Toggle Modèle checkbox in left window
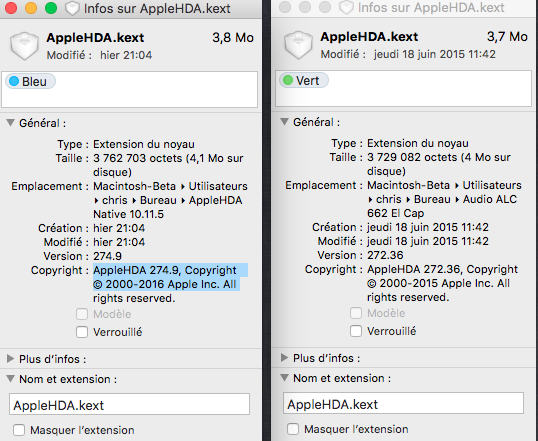 pos(82,314)
